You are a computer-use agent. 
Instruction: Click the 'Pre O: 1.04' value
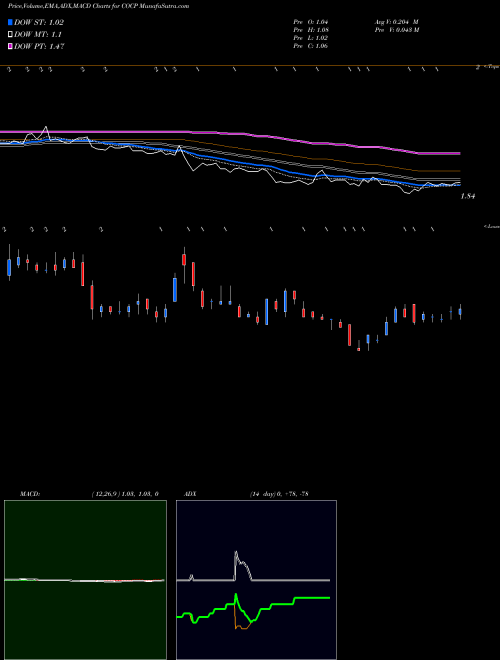[x=311, y=22]
